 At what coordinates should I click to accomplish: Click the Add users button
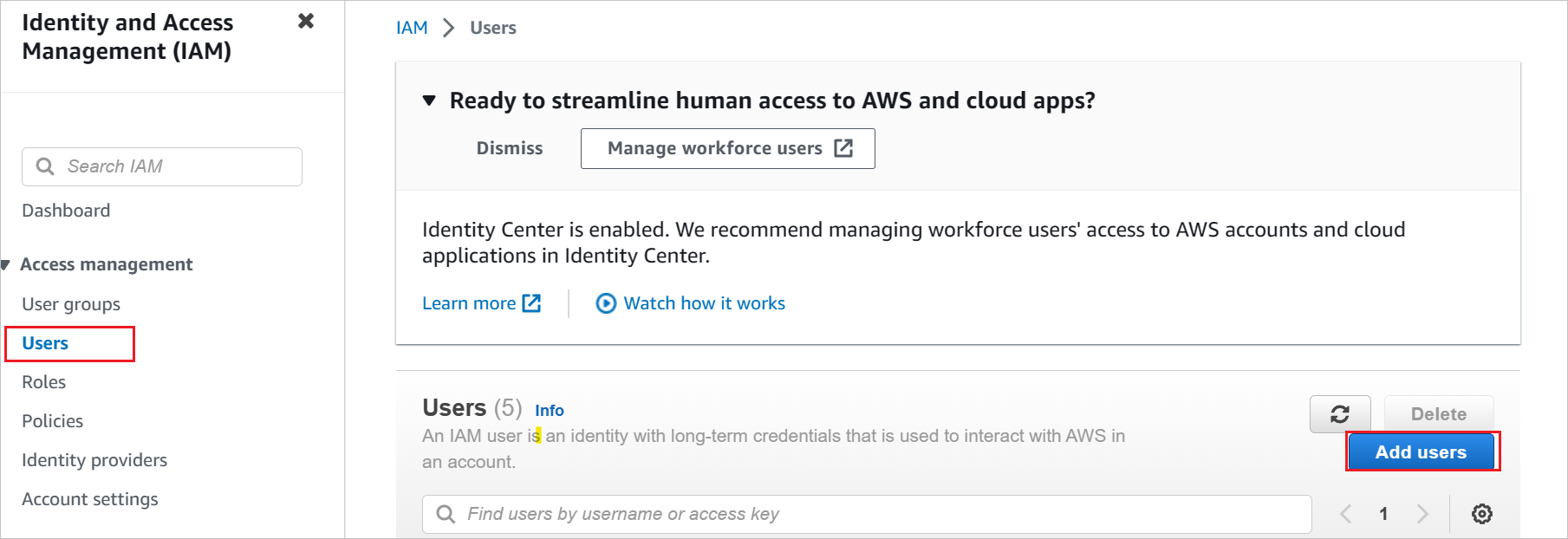(1422, 452)
